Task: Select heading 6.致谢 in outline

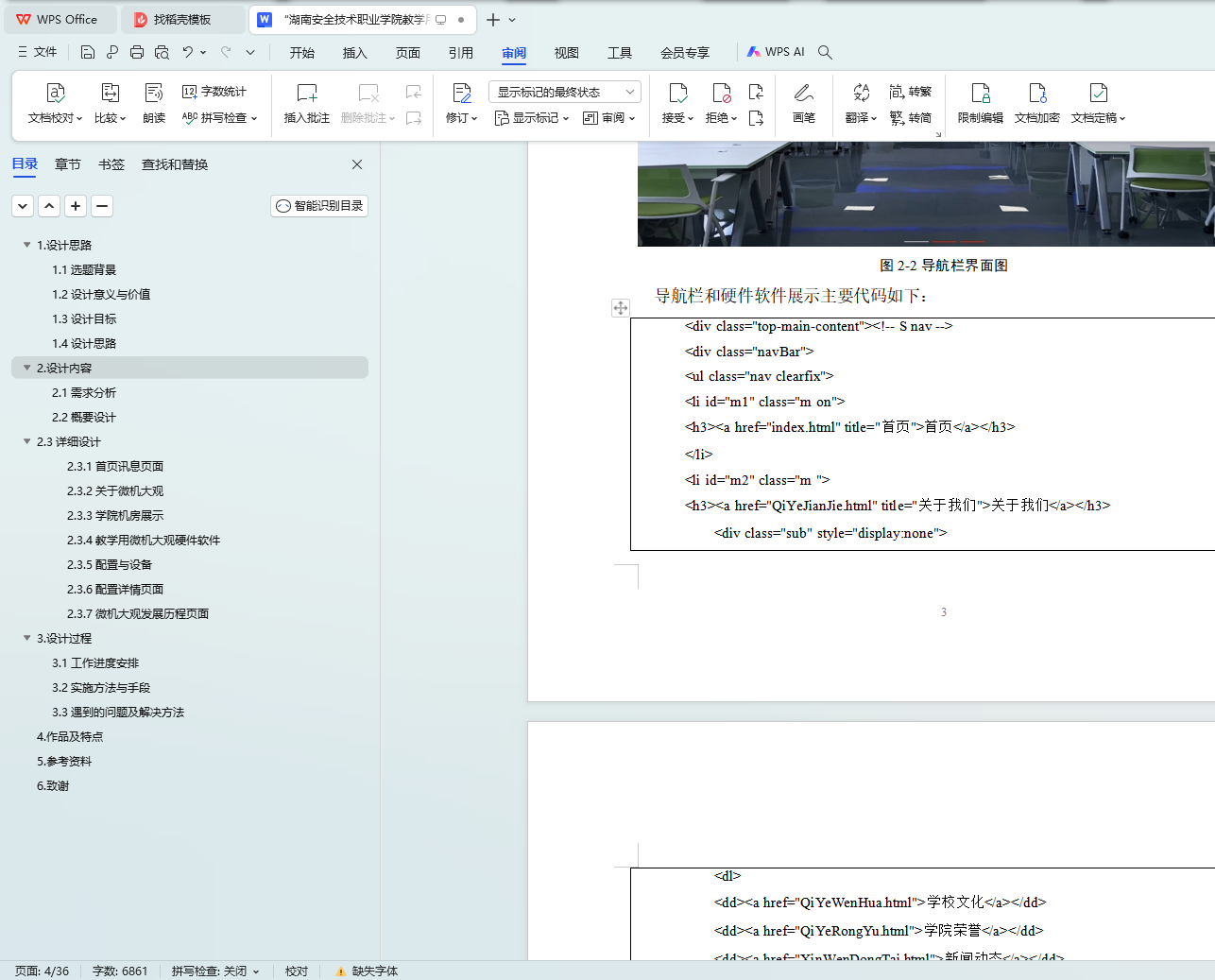Action: 53,785
